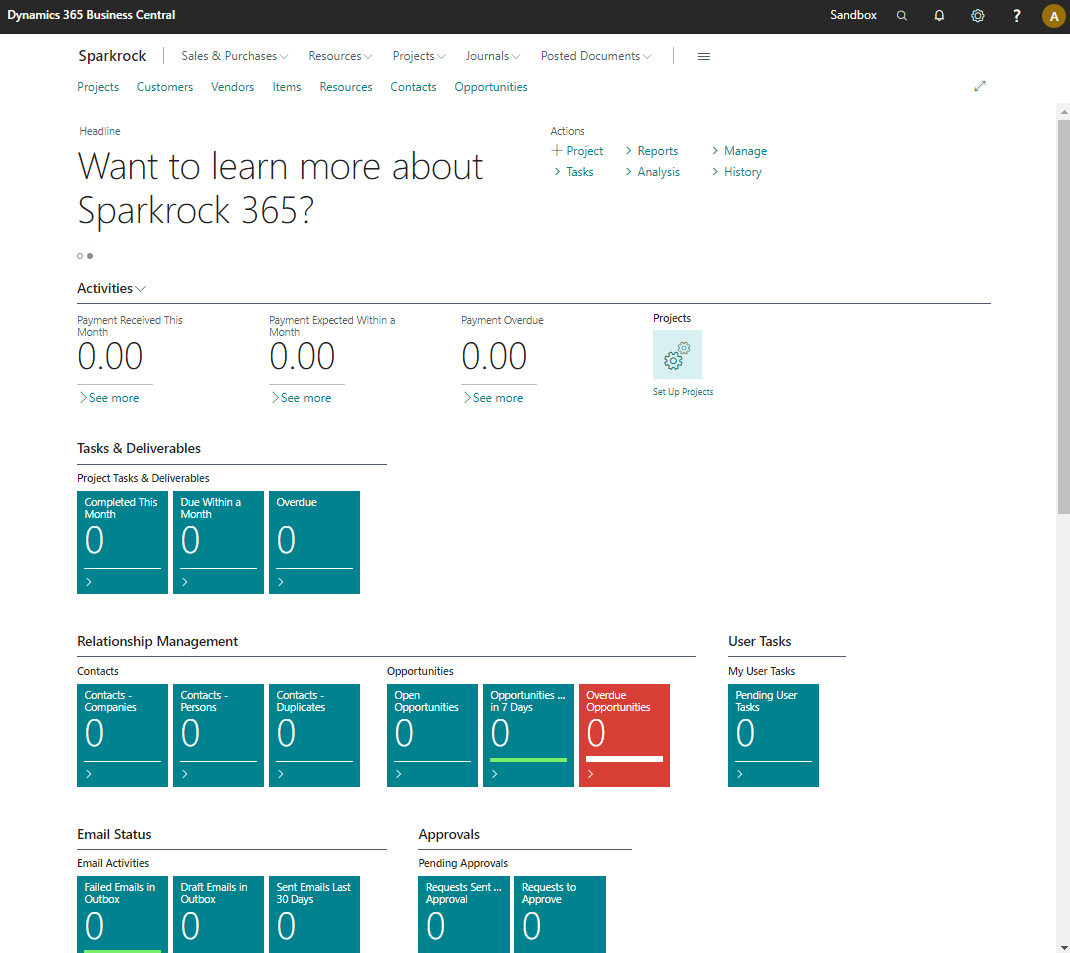1070x953 pixels.
Task: Open the Opportunities navigation link
Action: click(x=491, y=87)
